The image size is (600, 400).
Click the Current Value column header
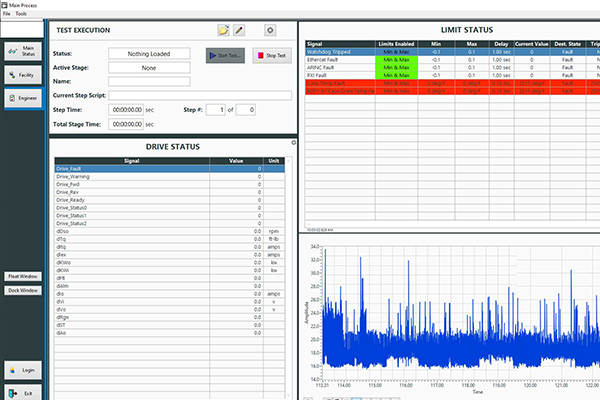[532, 44]
